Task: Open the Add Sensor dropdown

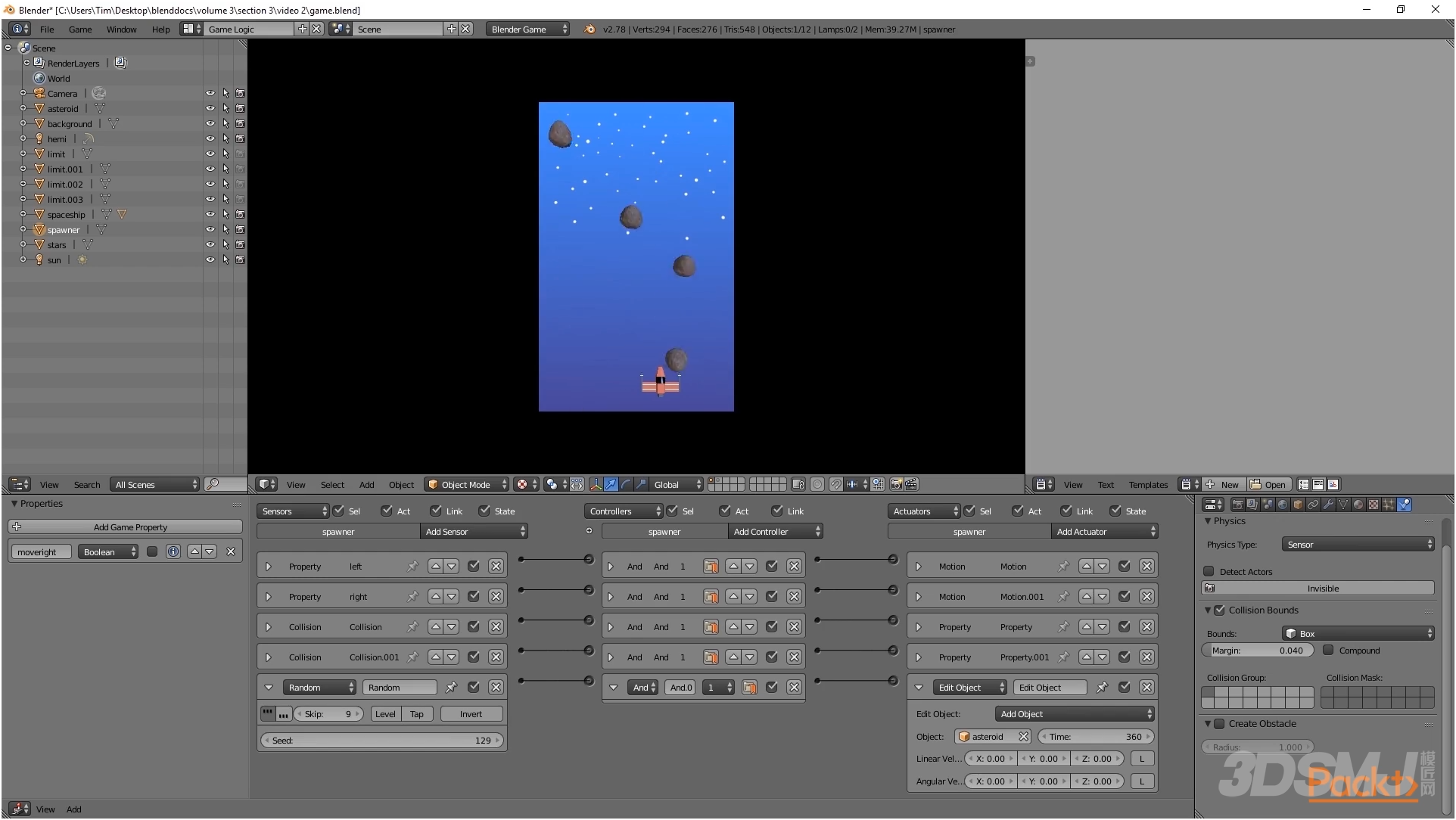Action: [474, 532]
